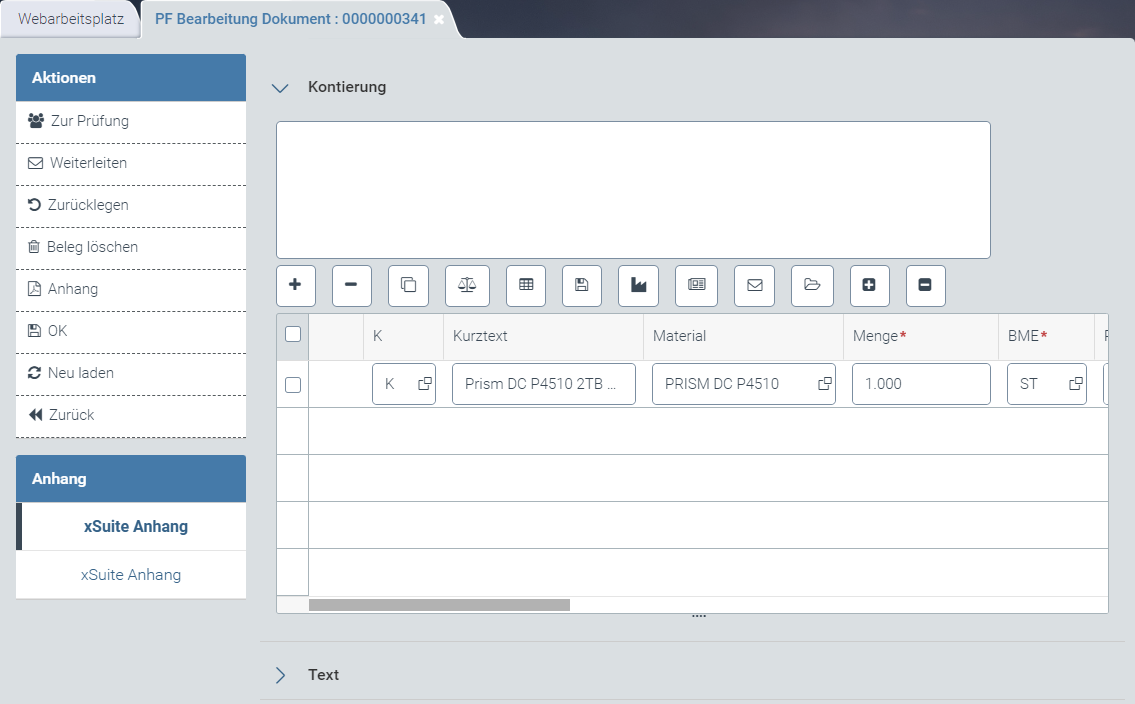Click the open folder icon button
Viewport: 1135px width, 704px height.
(812, 285)
